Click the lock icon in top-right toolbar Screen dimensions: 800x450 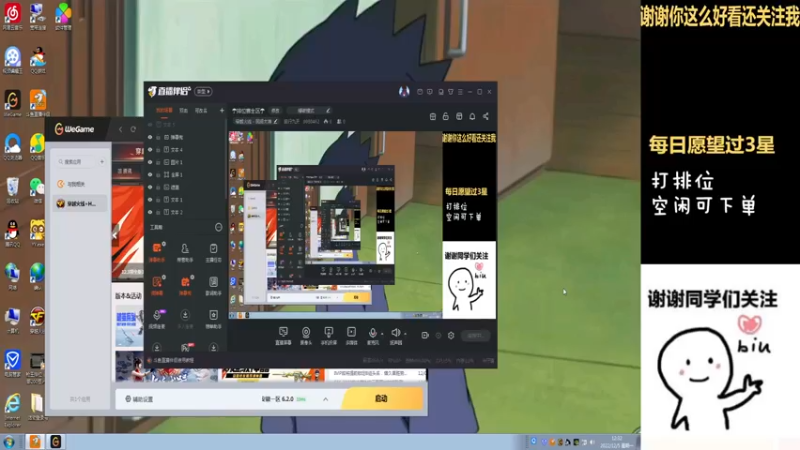445,116
